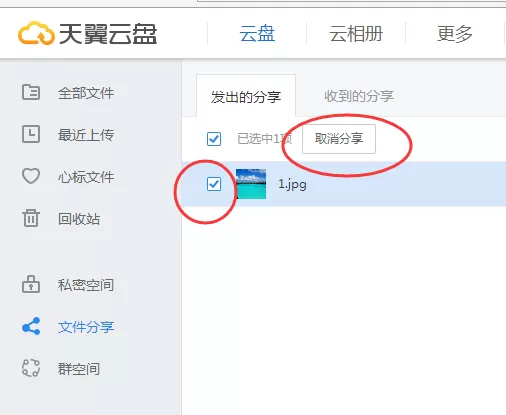
Task: Open the 云相册 top navigation tab
Action: [356, 34]
